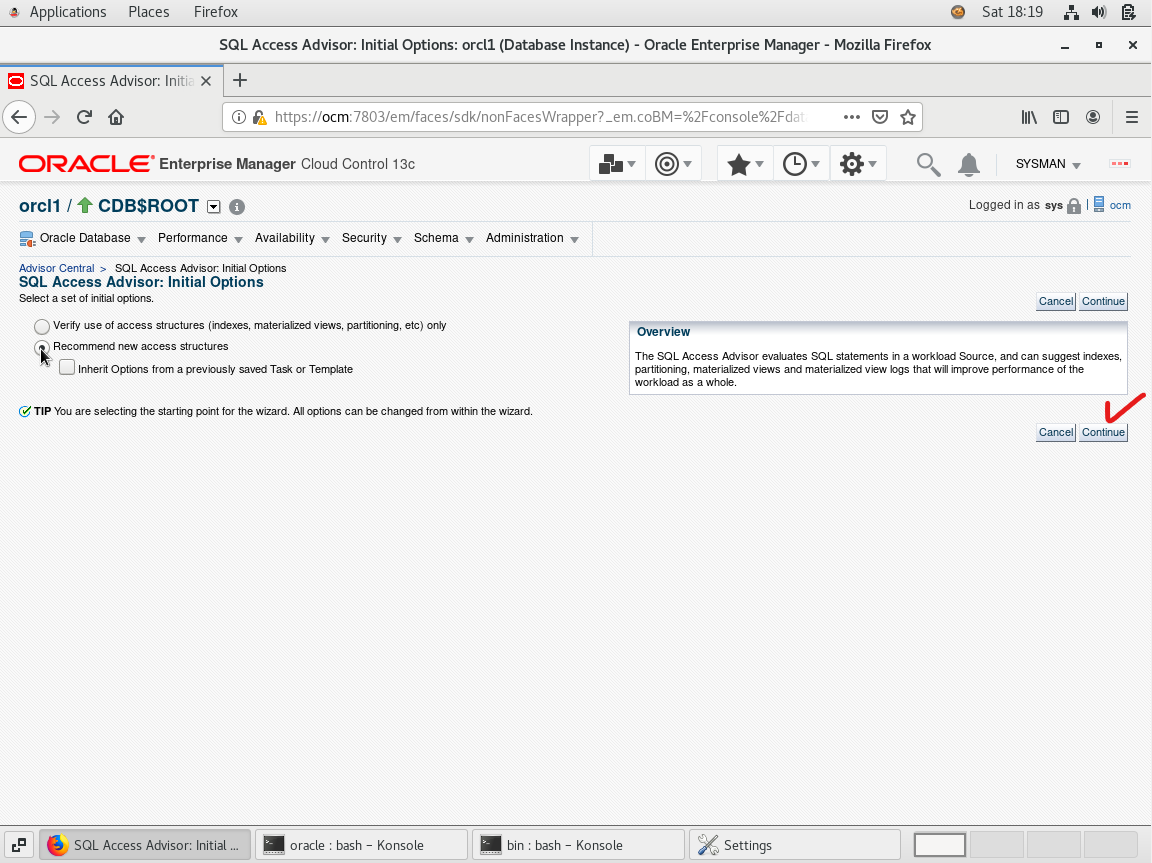
Task: Open the Security menu
Action: tap(371, 238)
